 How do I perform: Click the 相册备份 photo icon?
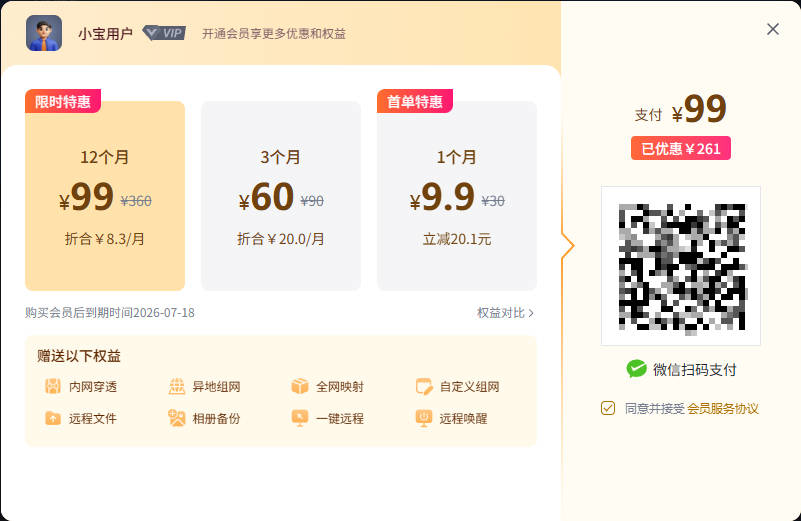coord(177,418)
